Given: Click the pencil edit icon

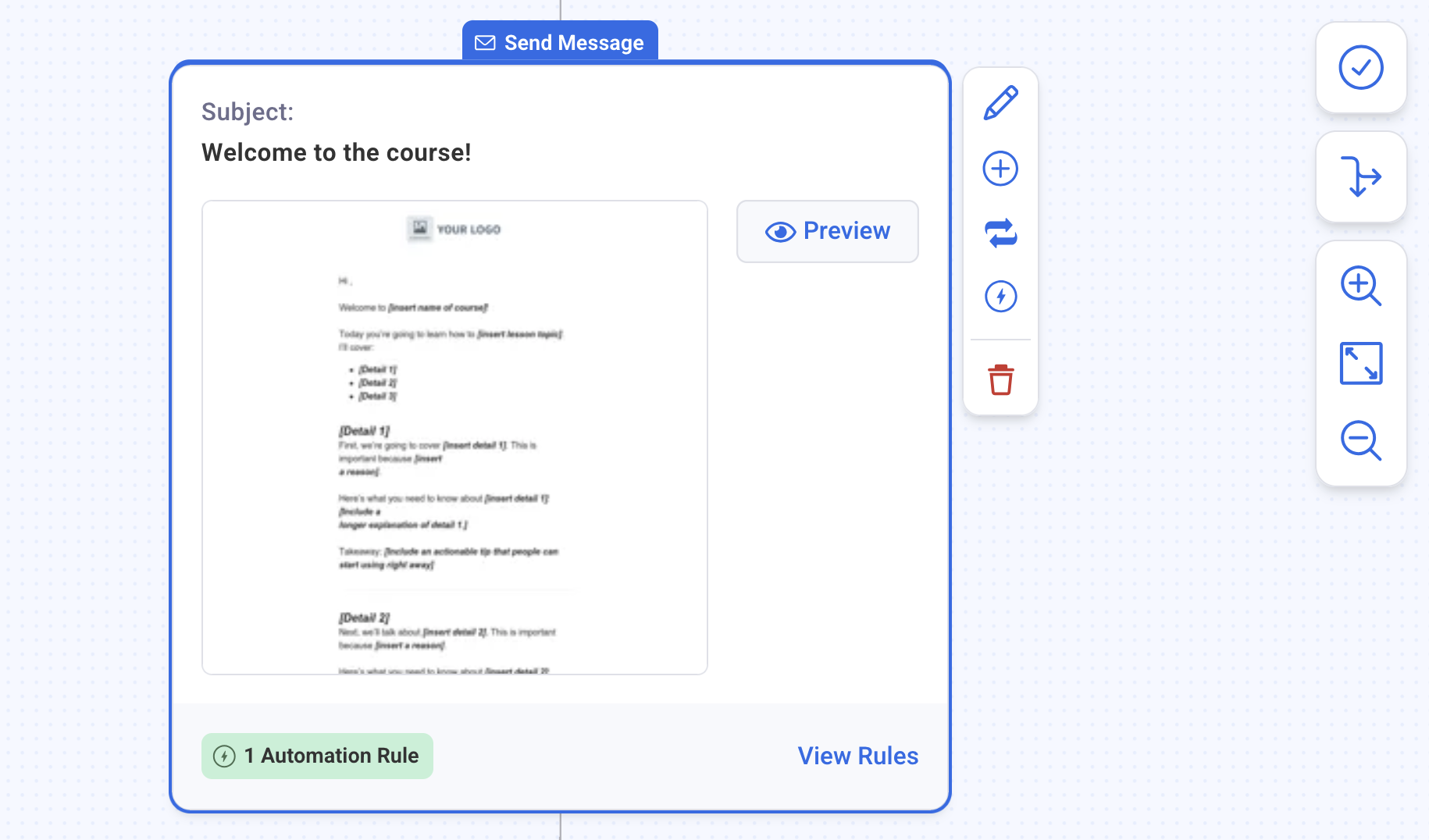Looking at the screenshot, I should [x=1000, y=103].
